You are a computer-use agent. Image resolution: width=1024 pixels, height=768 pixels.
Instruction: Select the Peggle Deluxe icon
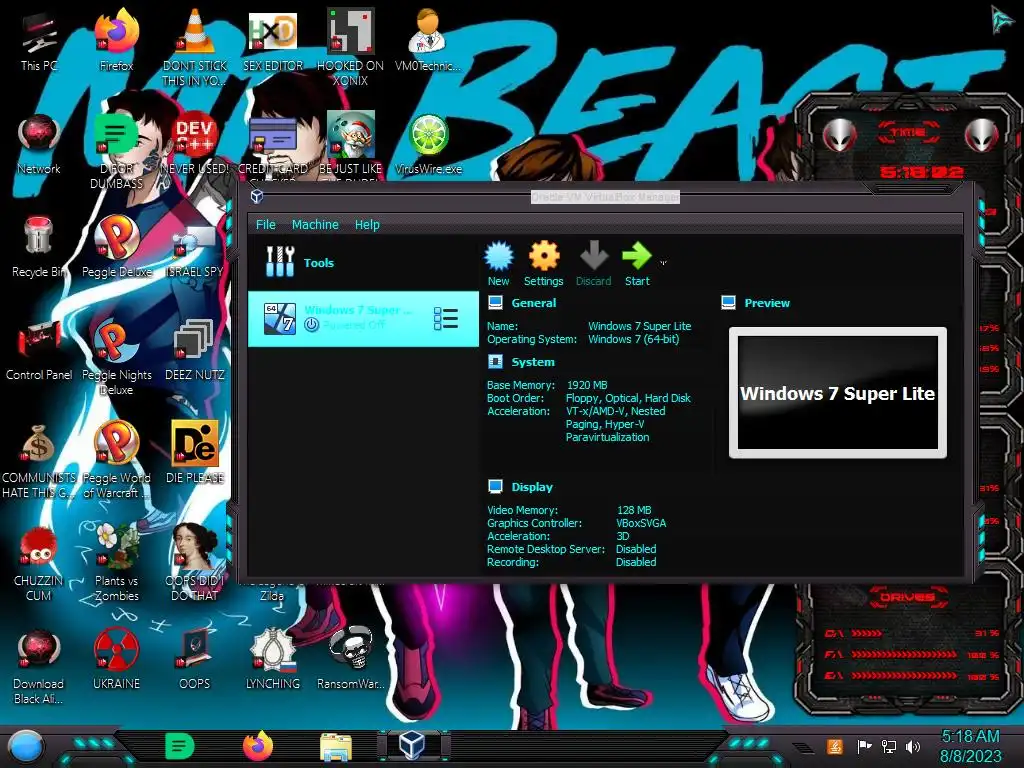click(x=116, y=238)
